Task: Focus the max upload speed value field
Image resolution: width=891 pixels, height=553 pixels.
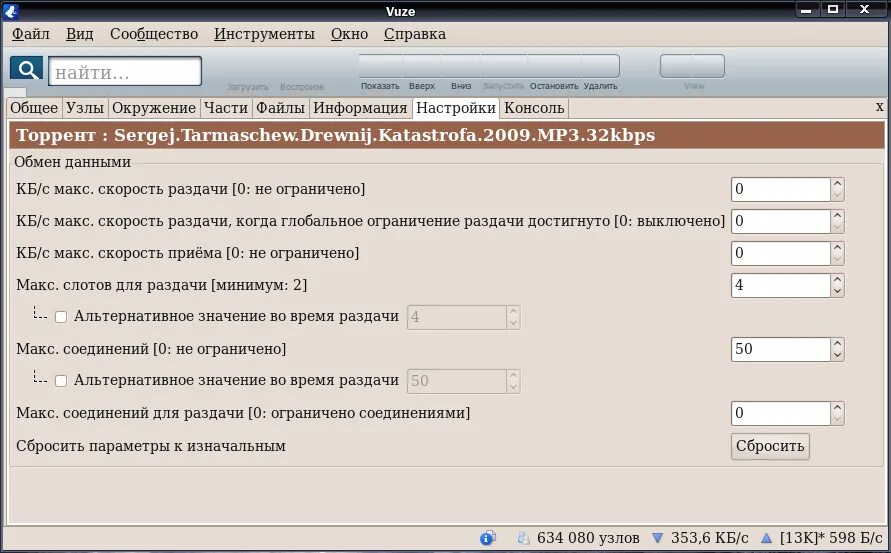Action: pos(780,189)
